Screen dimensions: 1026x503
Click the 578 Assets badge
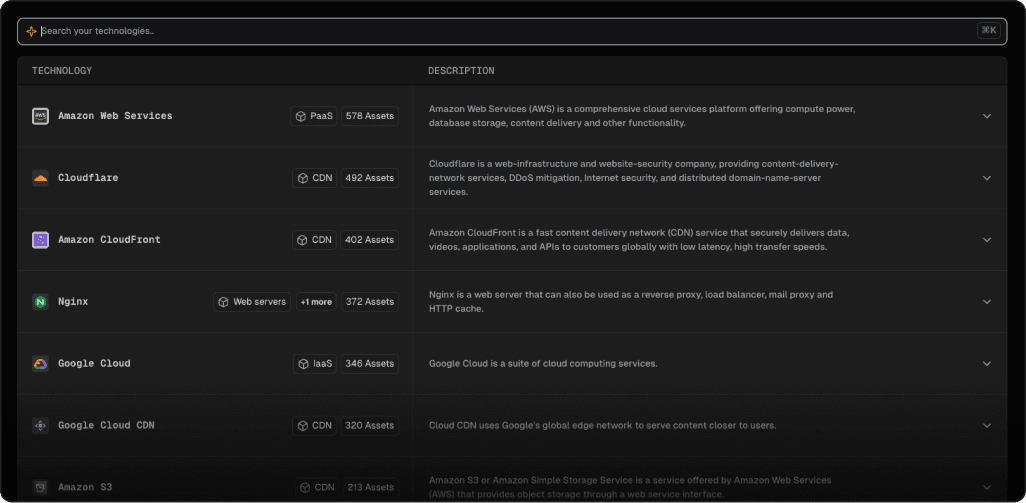[x=369, y=116]
